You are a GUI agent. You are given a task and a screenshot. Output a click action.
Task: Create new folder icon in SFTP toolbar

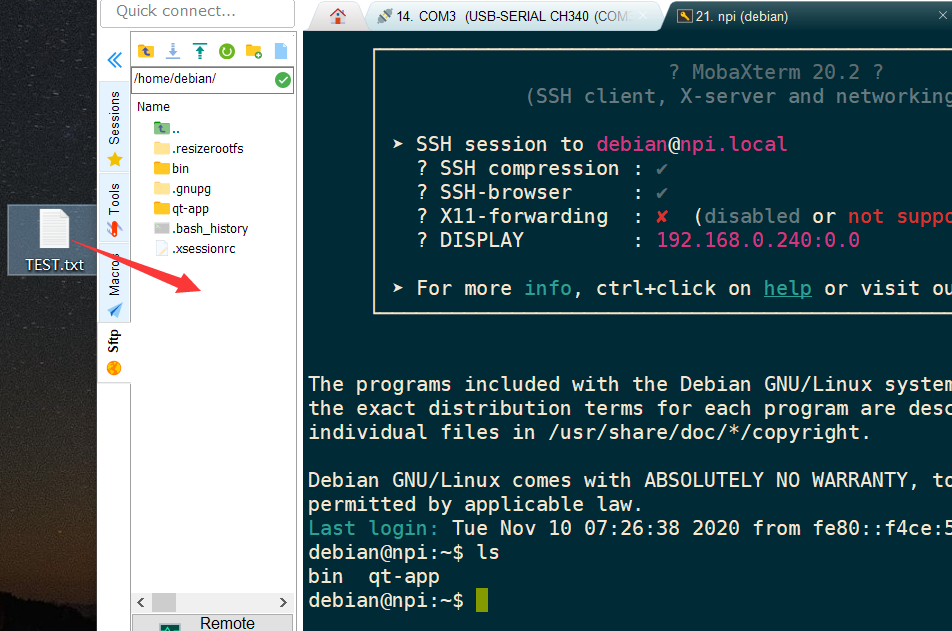(x=254, y=51)
